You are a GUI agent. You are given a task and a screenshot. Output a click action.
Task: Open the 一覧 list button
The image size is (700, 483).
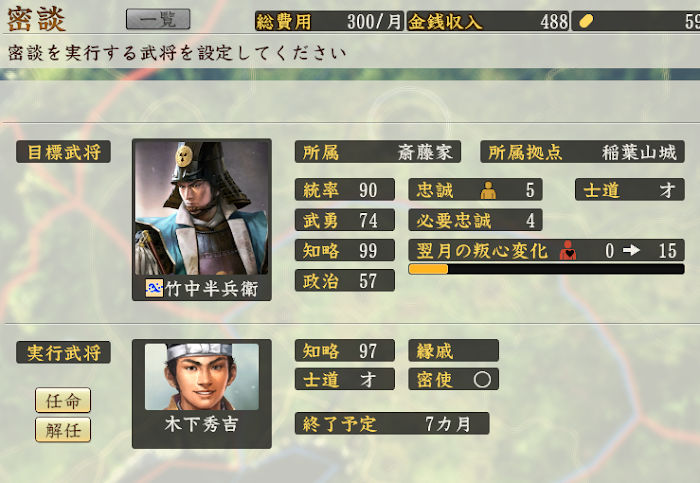point(158,19)
